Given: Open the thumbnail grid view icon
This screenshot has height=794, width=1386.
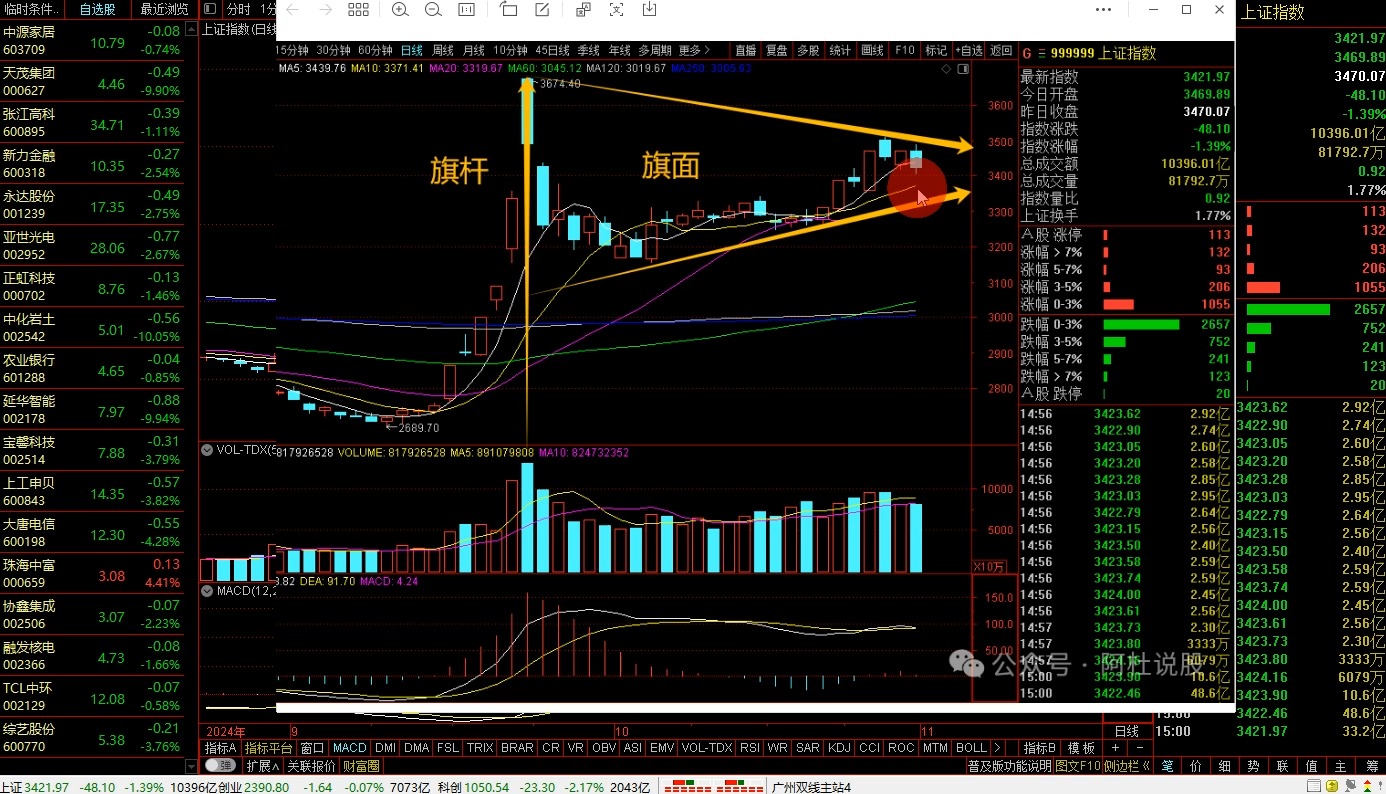Looking at the screenshot, I should [358, 10].
